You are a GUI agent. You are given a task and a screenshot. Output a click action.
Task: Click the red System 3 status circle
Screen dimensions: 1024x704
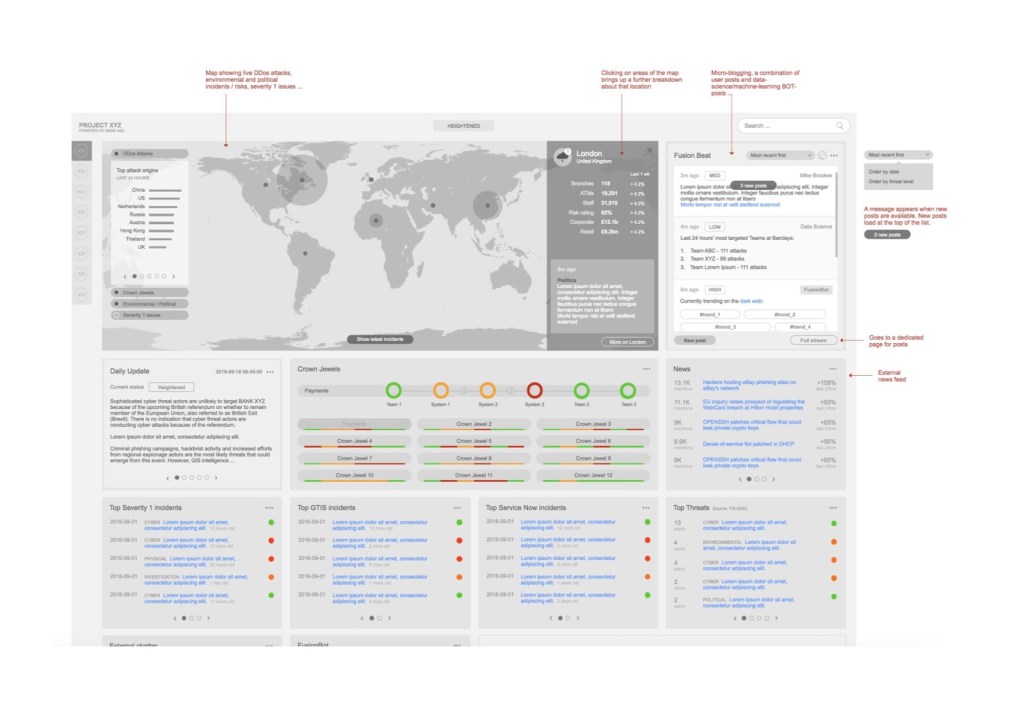click(535, 390)
